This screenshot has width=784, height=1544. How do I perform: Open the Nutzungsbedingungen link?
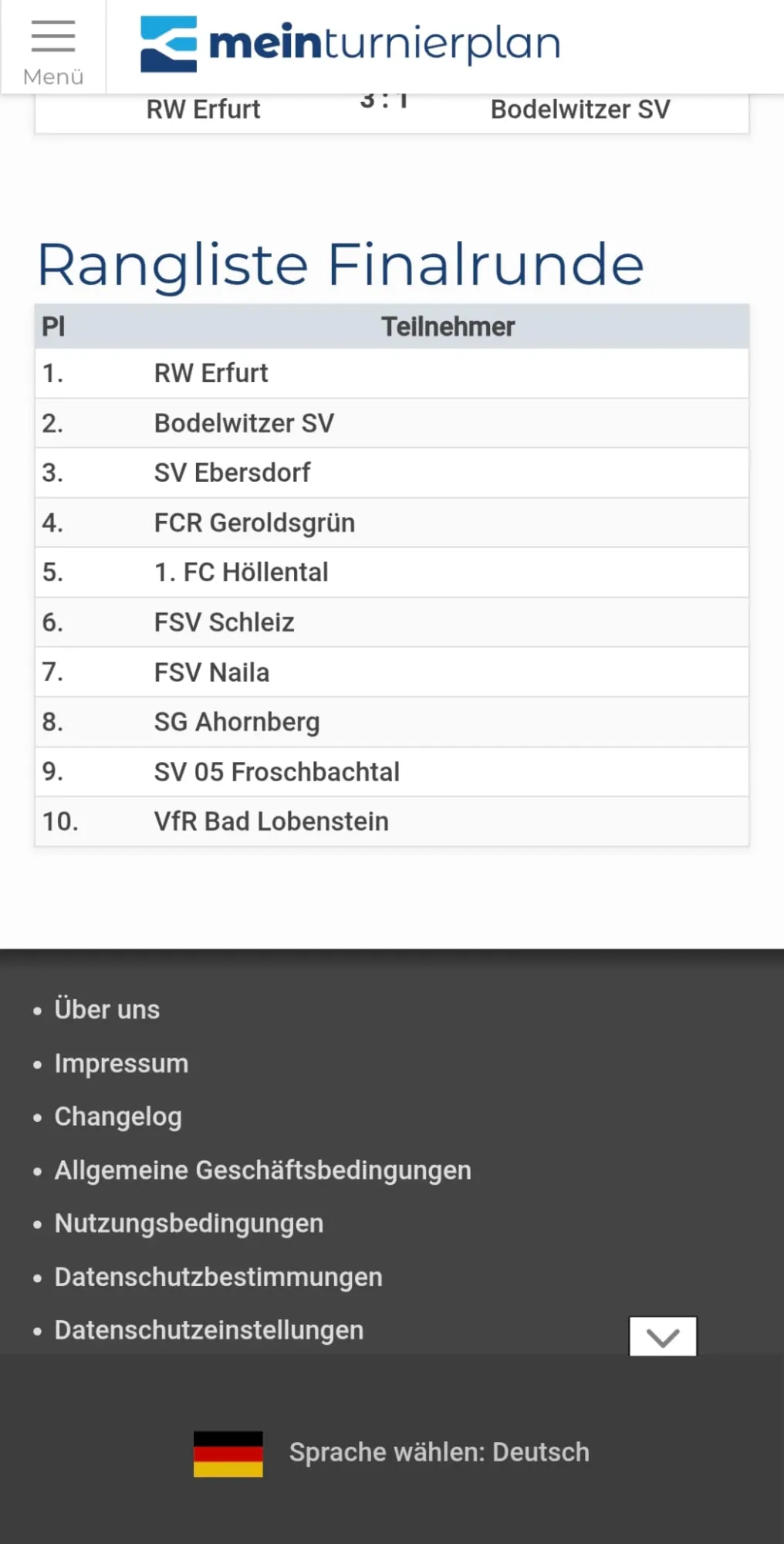pos(189,1224)
